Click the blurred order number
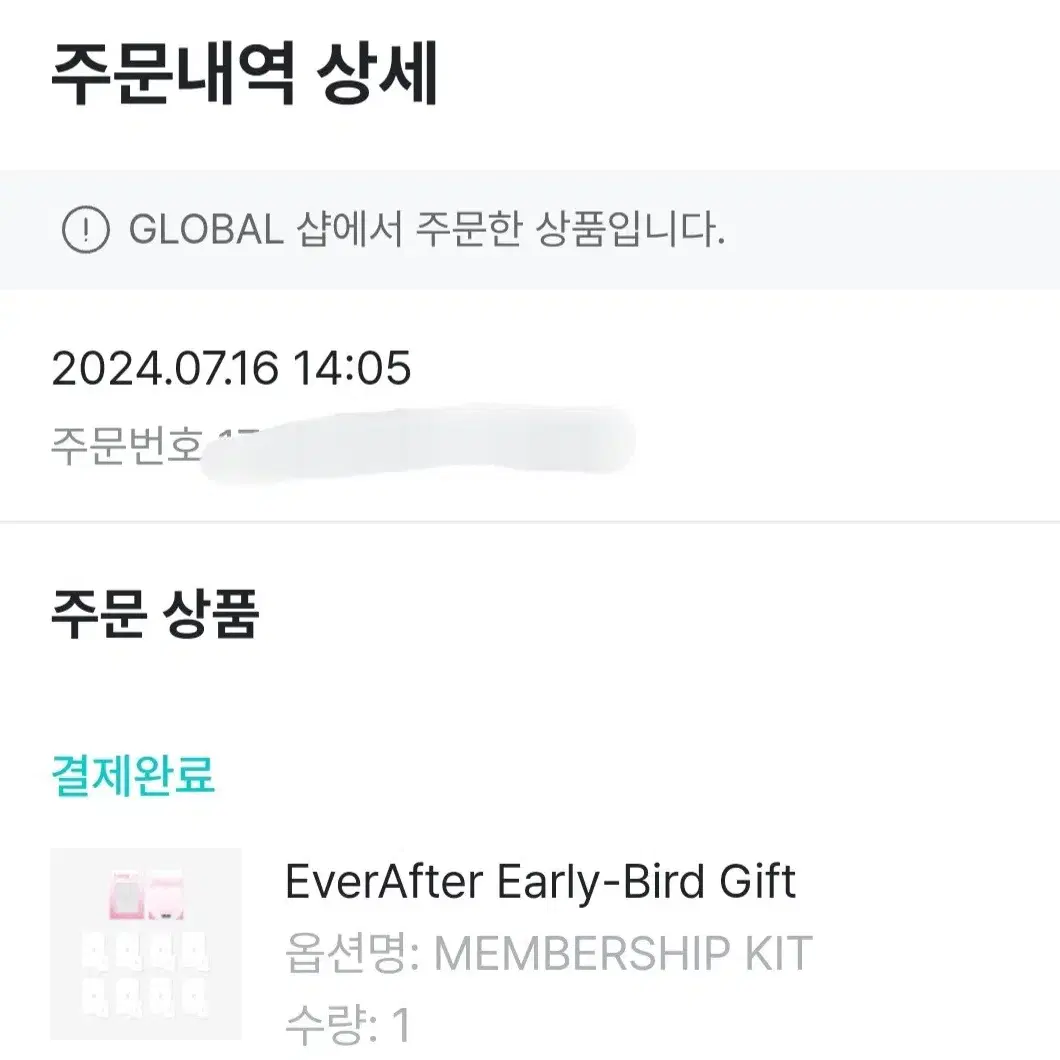This screenshot has height=1060, width=1060. tap(418, 445)
